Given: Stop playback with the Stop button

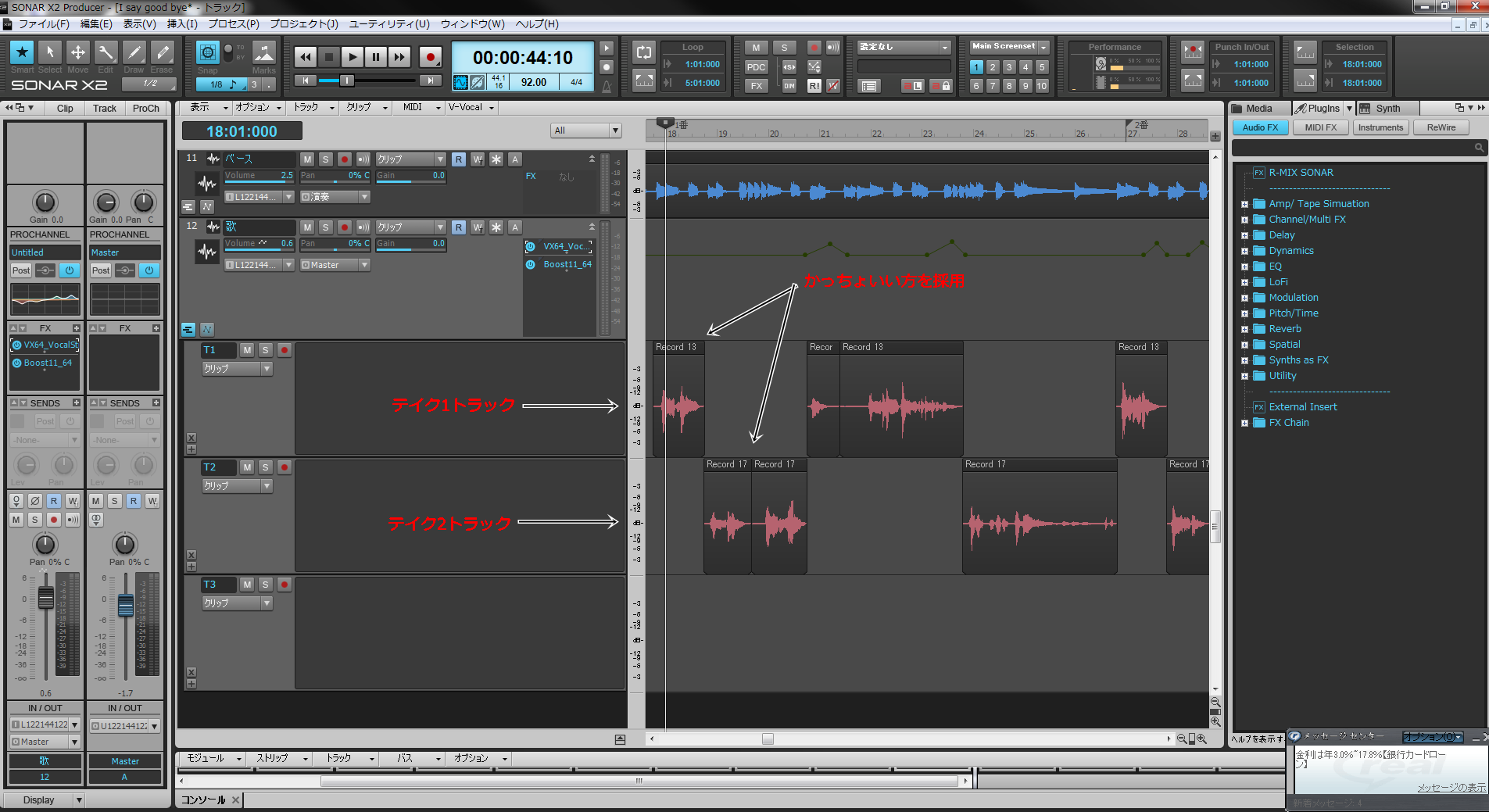Looking at the screenshot, I should tap(329, 56).
